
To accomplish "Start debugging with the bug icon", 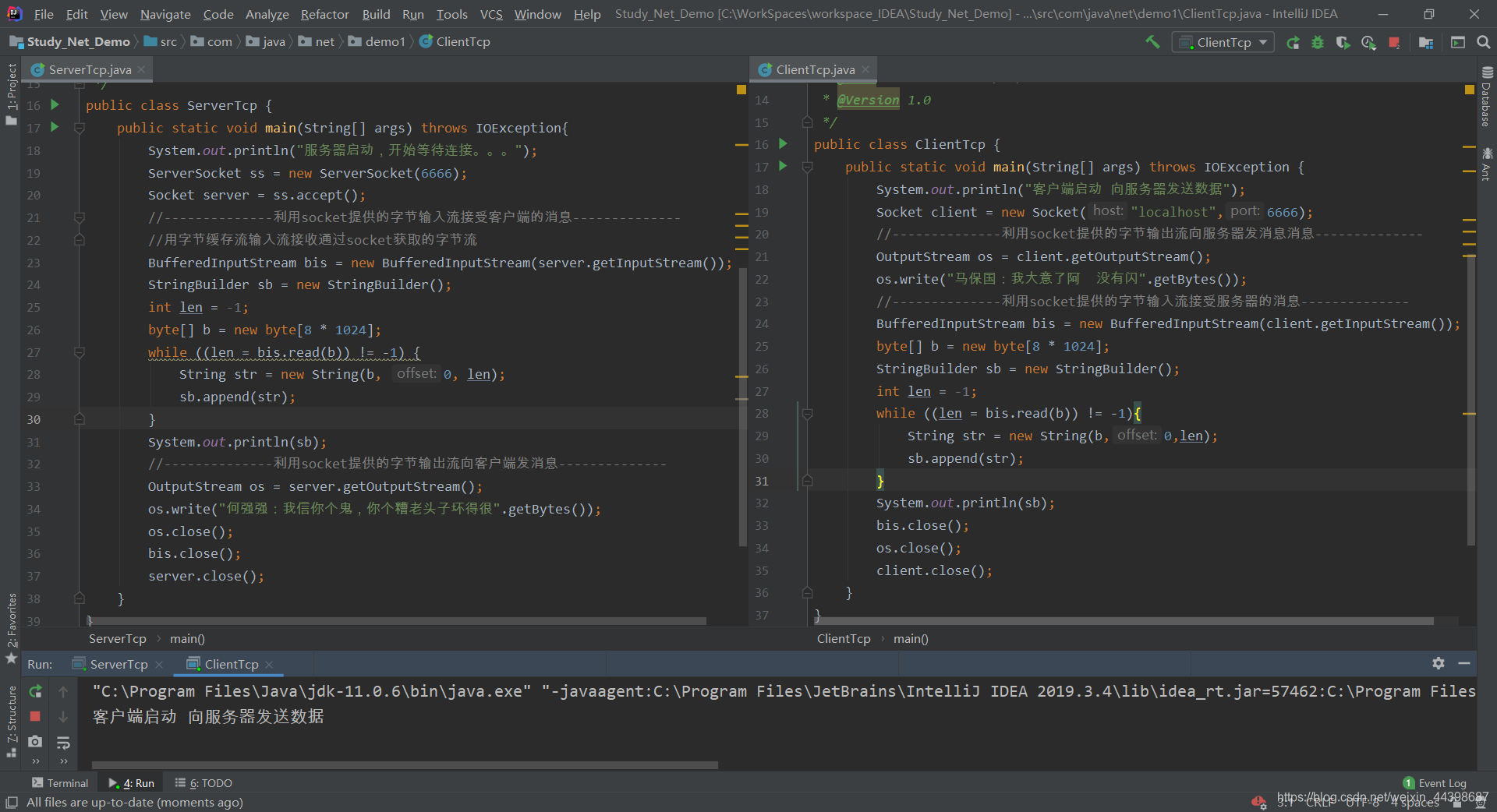I will point(1318,42).
